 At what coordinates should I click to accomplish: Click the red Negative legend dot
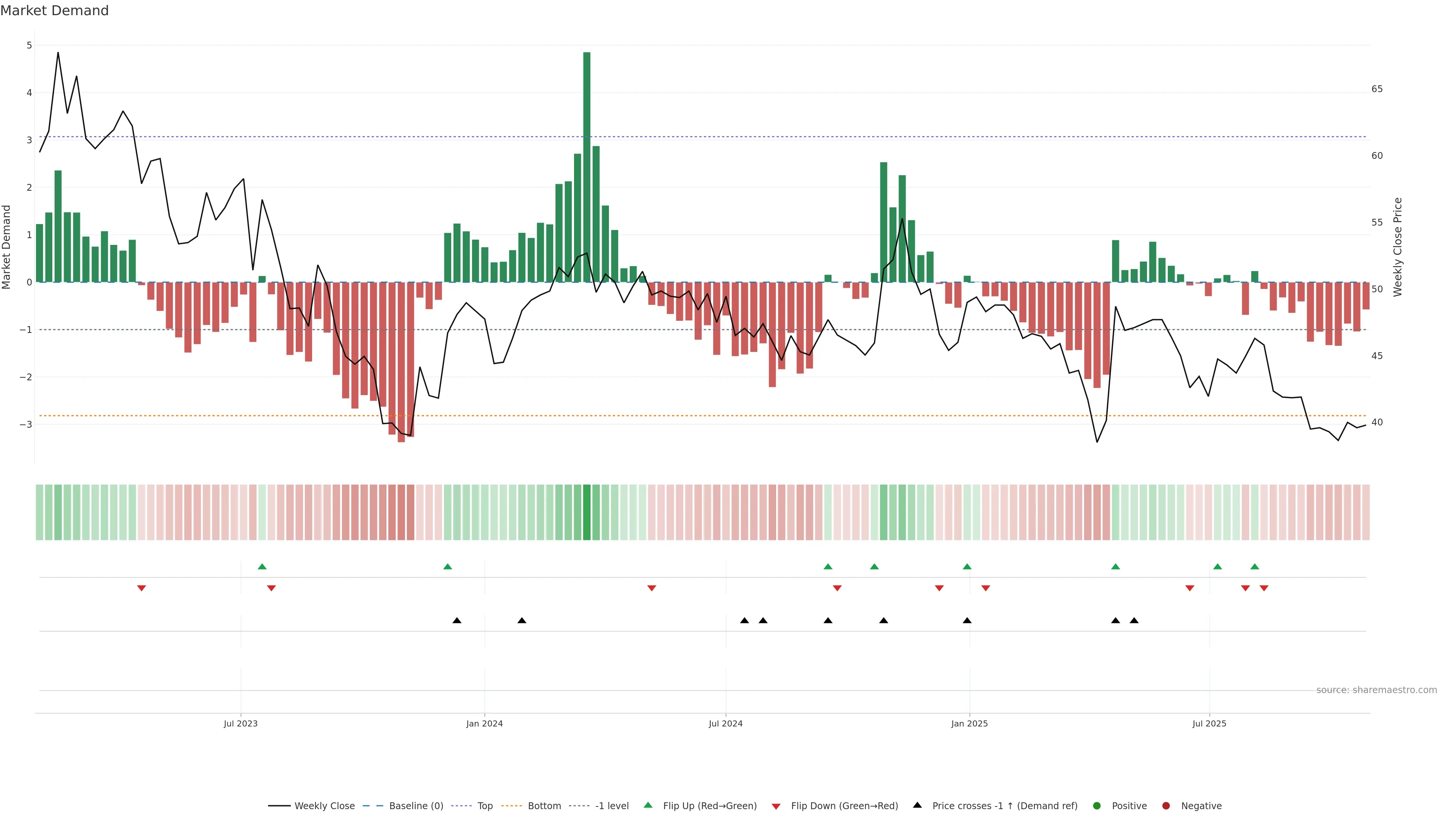(1166, 805)
